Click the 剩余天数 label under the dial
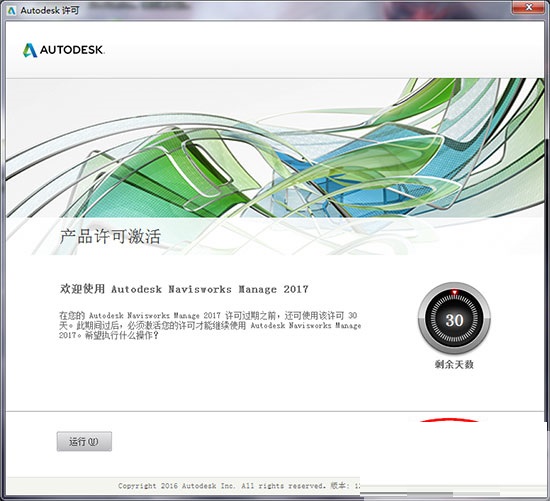Image resolution: width=550 pixels, height=501 pixels. (x=454, y=364)
